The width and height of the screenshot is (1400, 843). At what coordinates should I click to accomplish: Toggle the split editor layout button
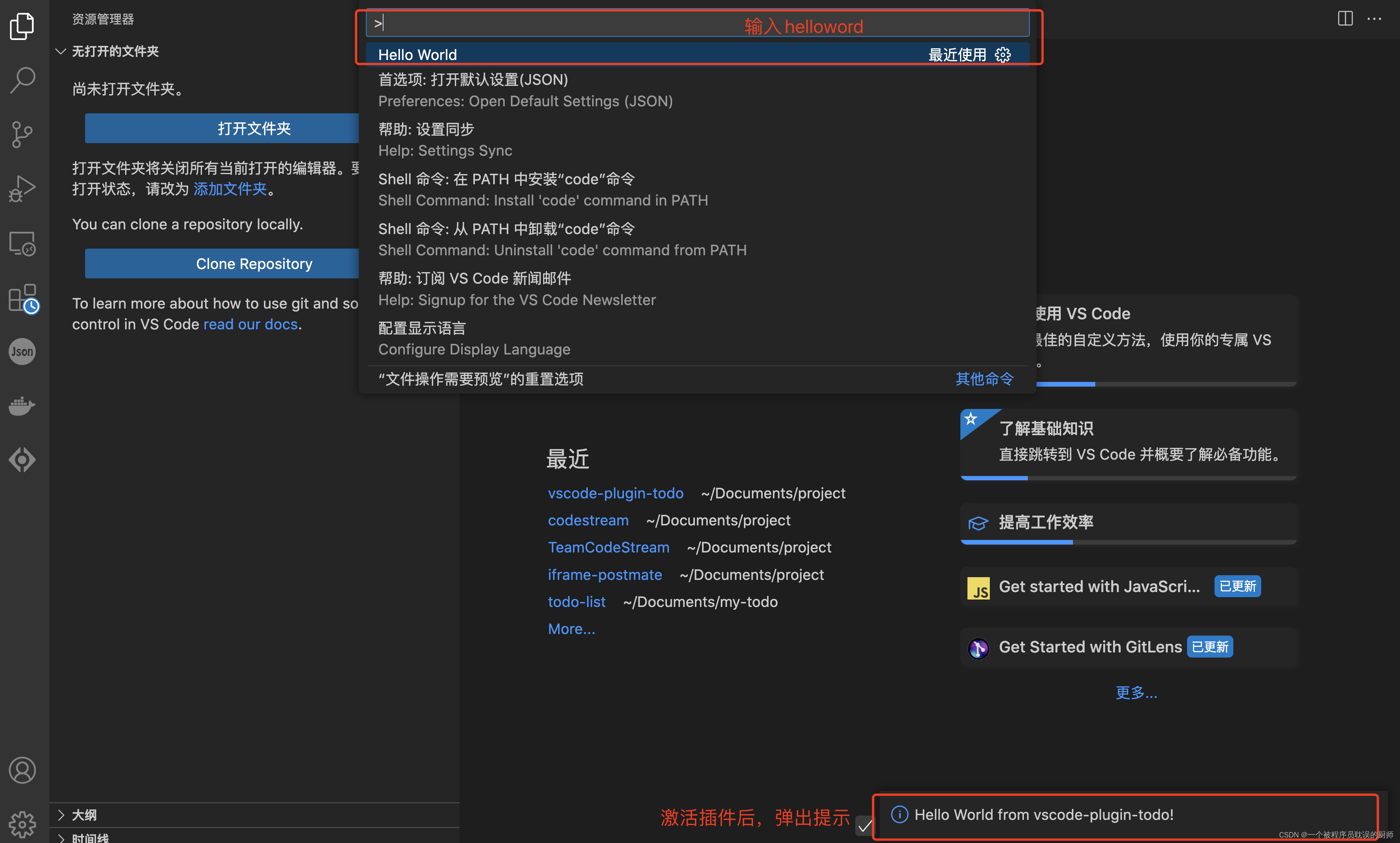(1345, 19)
